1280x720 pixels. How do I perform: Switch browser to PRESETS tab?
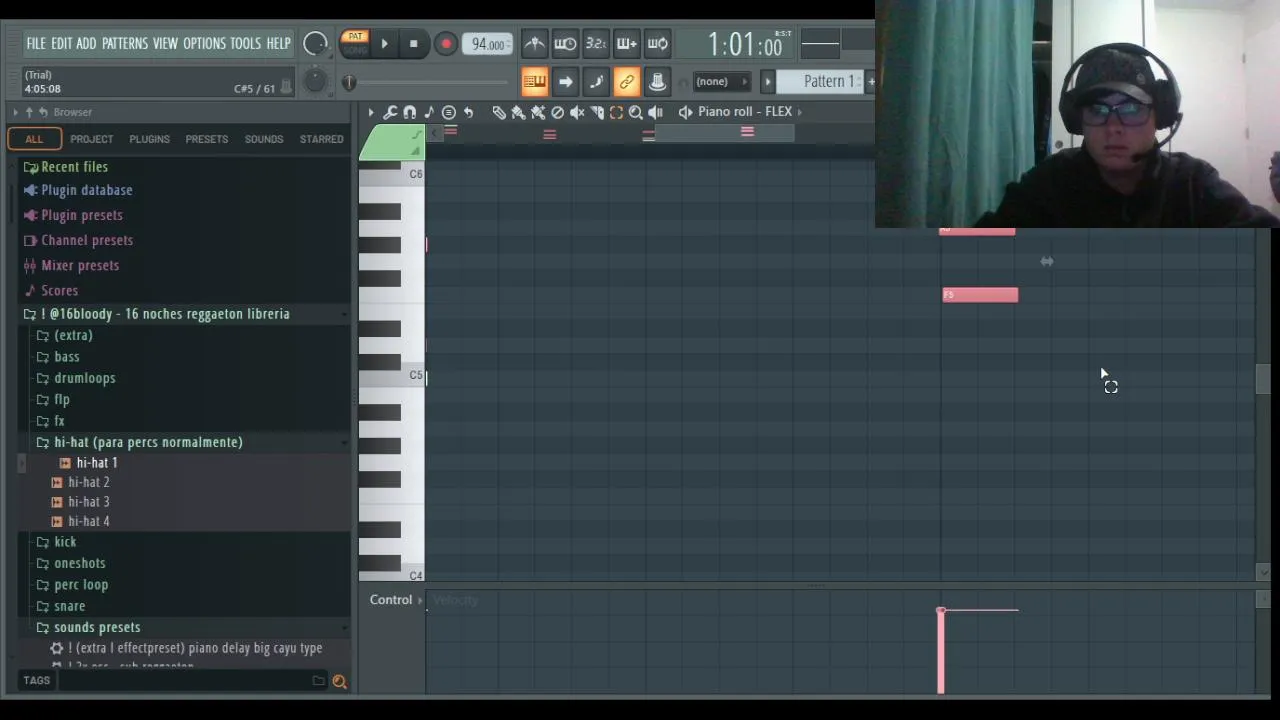coord(207,139)
